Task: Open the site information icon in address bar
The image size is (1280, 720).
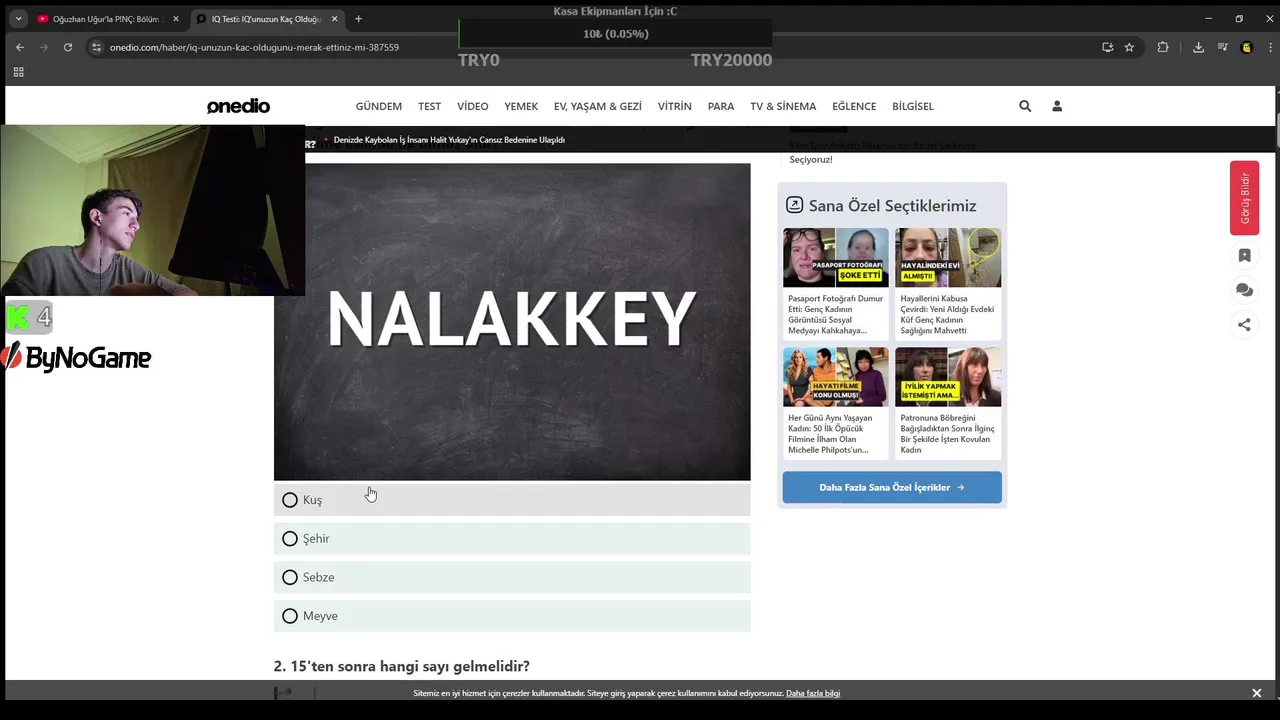Action: [x=96, y=47]
